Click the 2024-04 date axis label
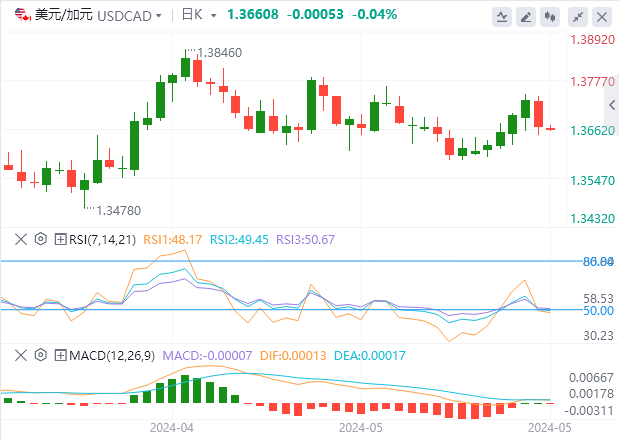 coord(172,428)
